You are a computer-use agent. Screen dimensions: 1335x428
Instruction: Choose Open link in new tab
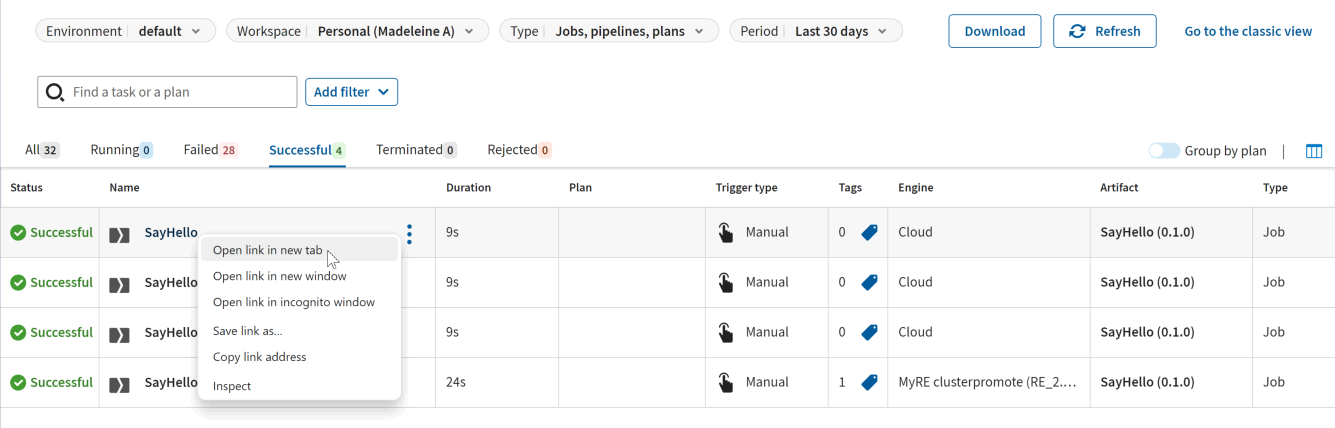268,250
